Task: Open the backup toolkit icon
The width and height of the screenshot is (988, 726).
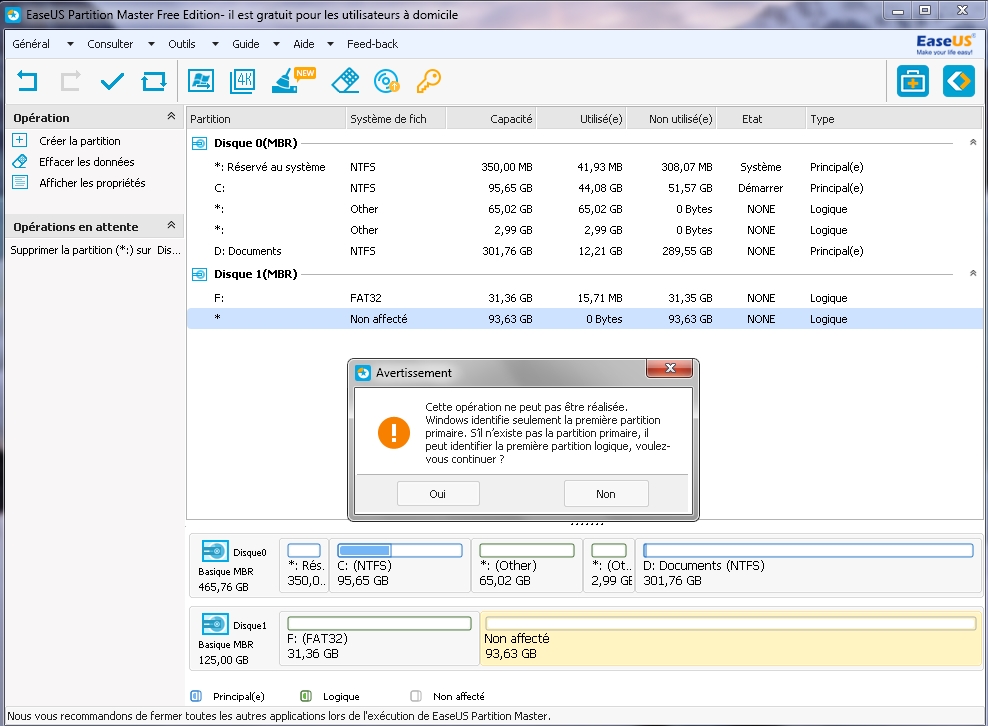Action: tap(912, 81)
